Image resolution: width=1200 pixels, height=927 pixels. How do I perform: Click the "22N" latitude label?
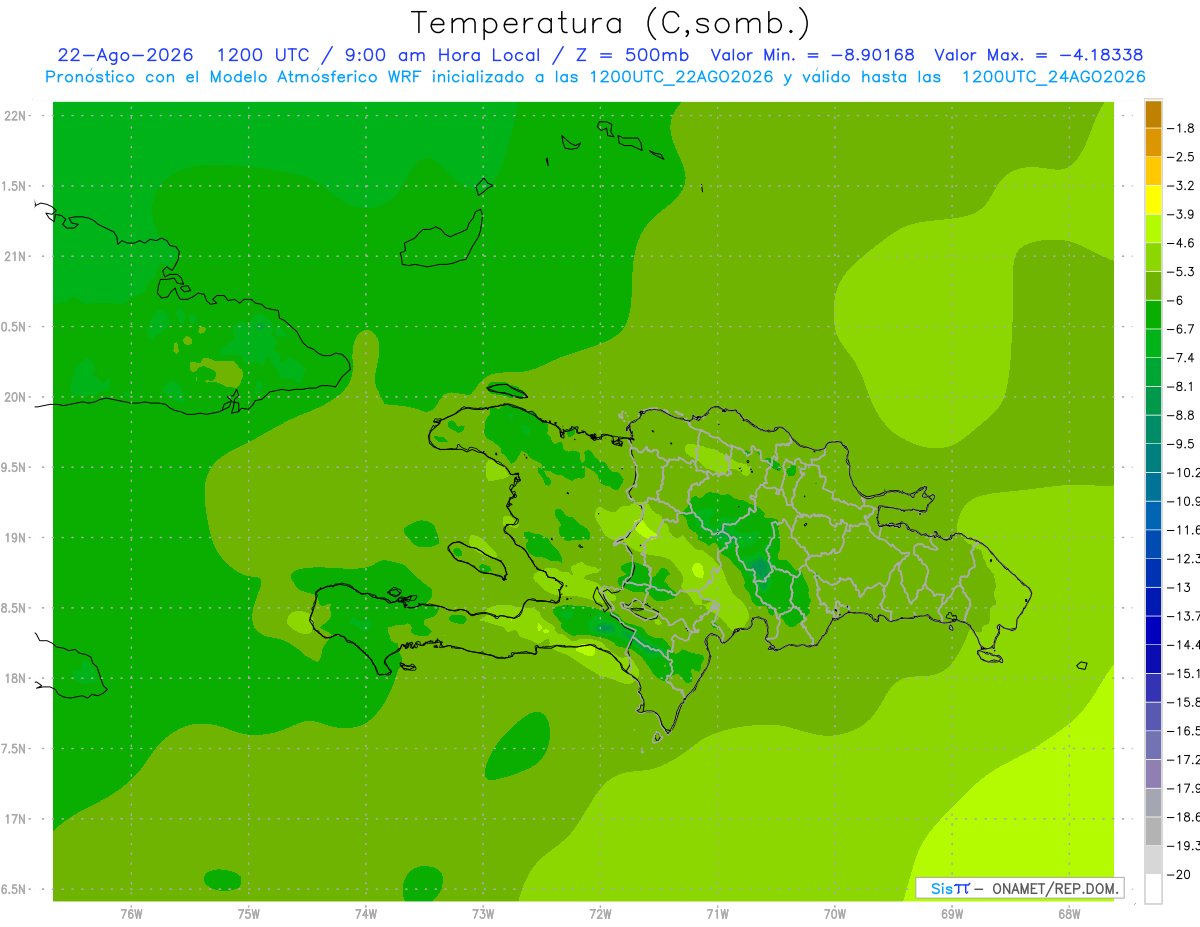coord(15,115)
